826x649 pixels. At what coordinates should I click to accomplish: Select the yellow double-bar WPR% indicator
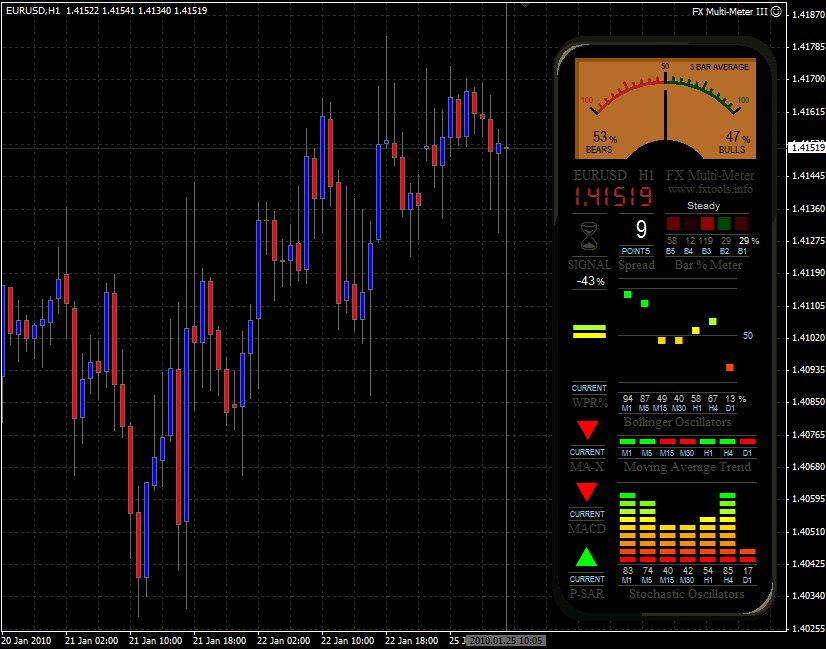point(589,332)
